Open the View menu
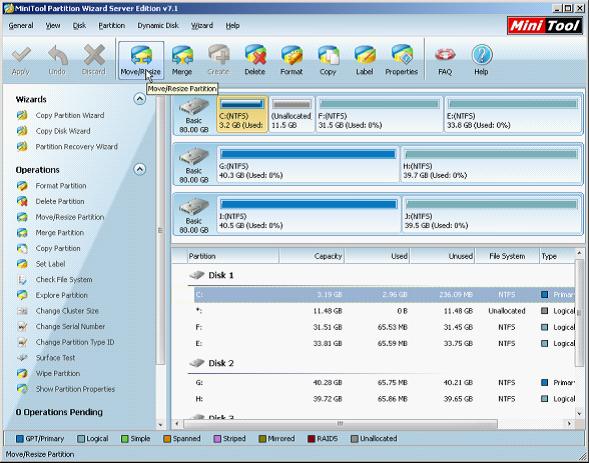The width and height of the screenshot is (589, 463). coord(53,26)
